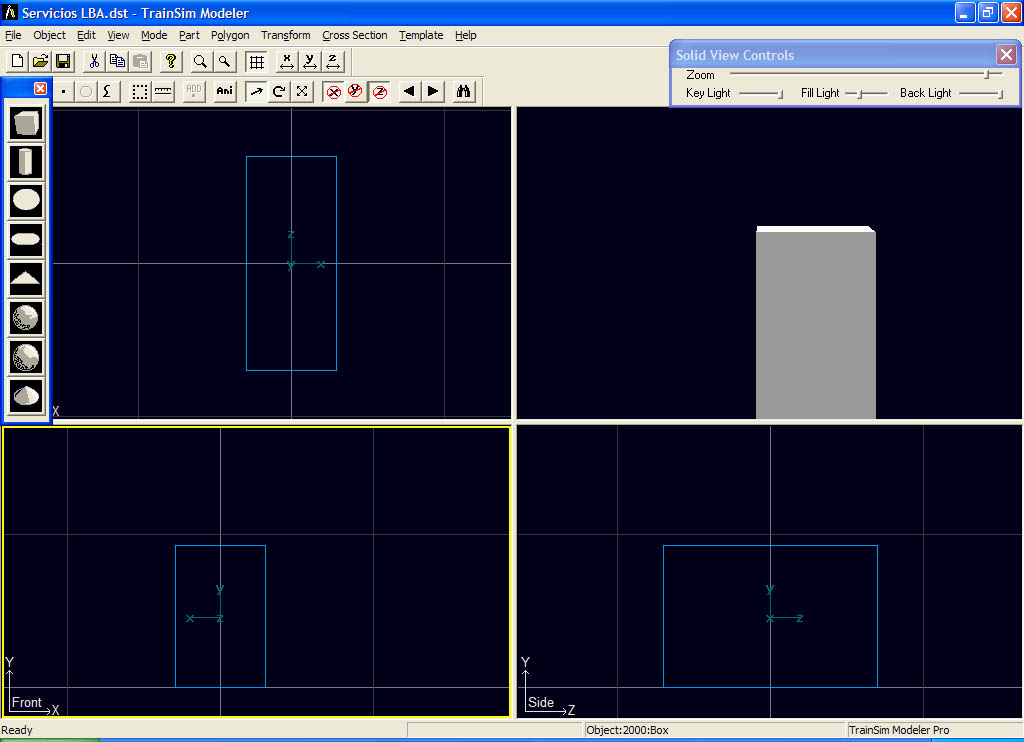Close the Solid View Controls panel

[x=1006, y=55]
